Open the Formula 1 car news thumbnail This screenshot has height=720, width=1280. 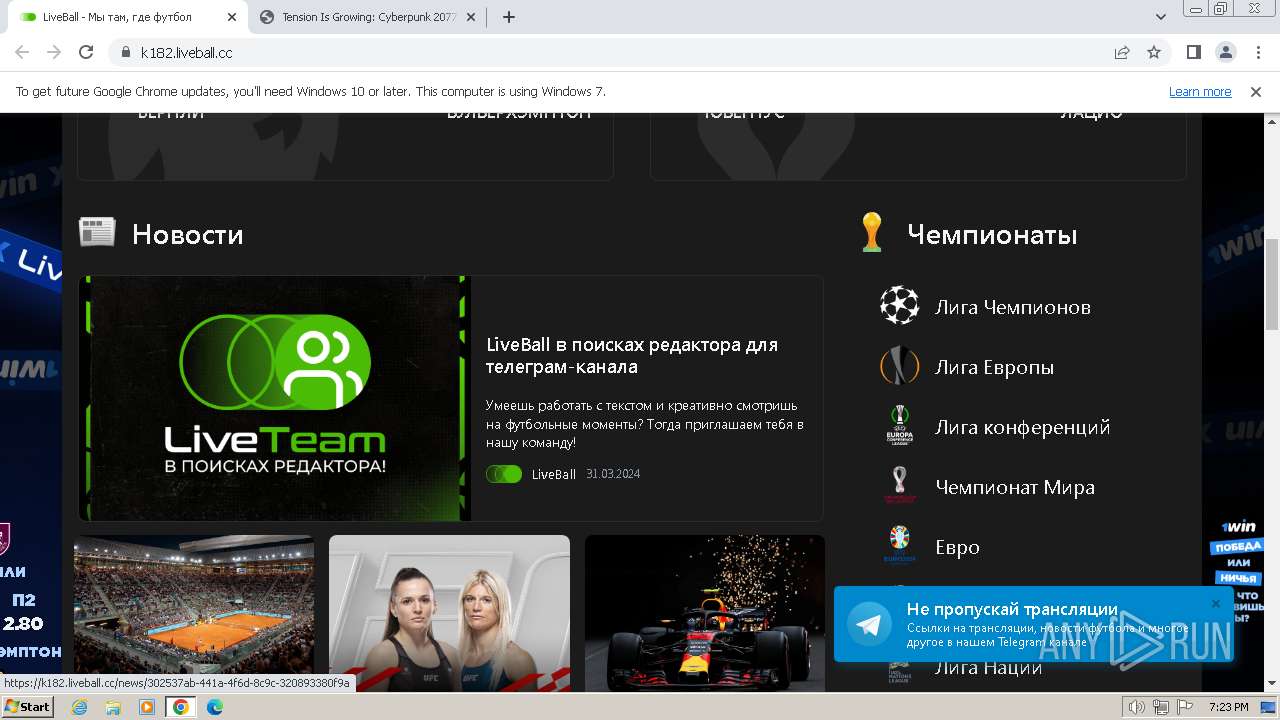pos(705,612)
